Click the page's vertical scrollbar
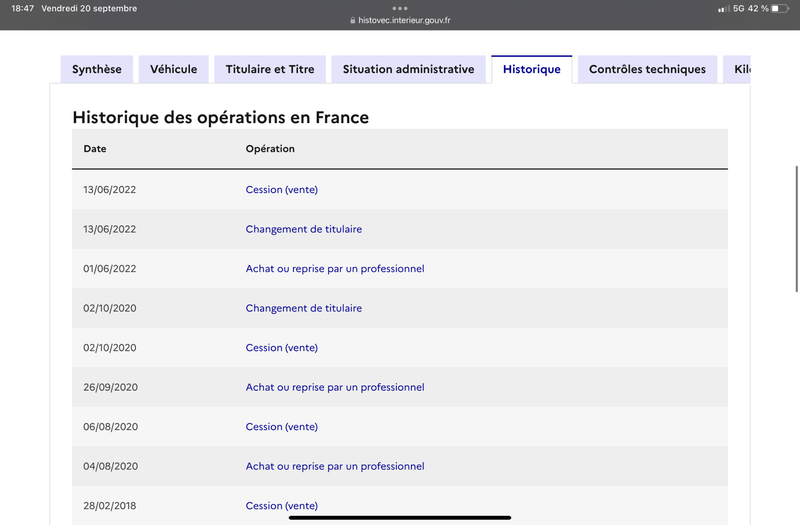This screenshot has height=525, width=800. [x=796, y=229]
